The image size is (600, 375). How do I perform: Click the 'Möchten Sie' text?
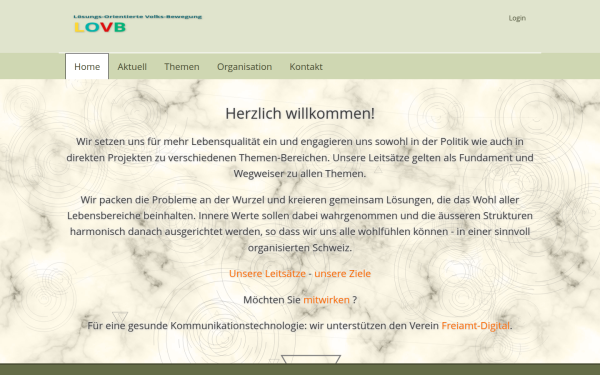pos(272,300)
